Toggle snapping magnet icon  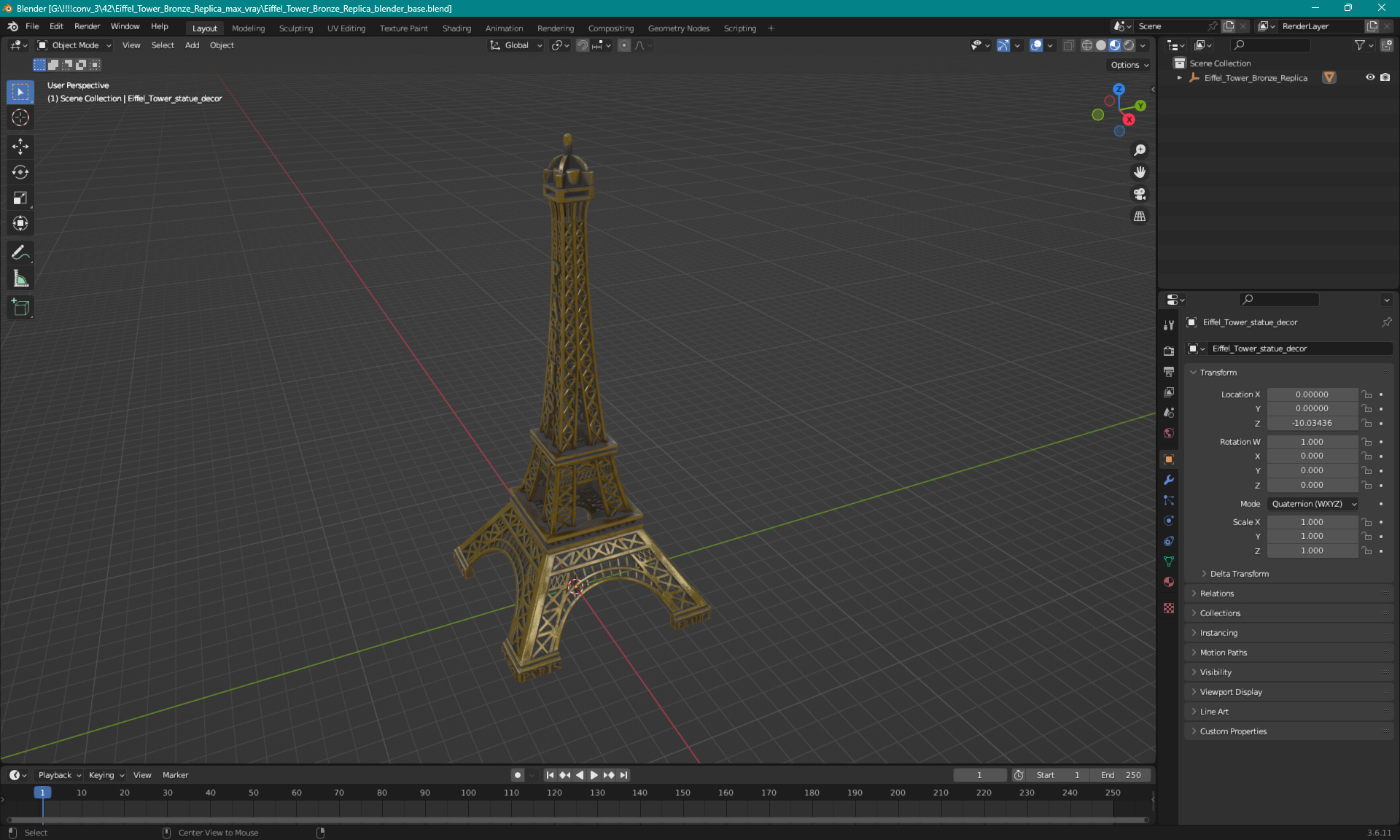click(583, 45)
